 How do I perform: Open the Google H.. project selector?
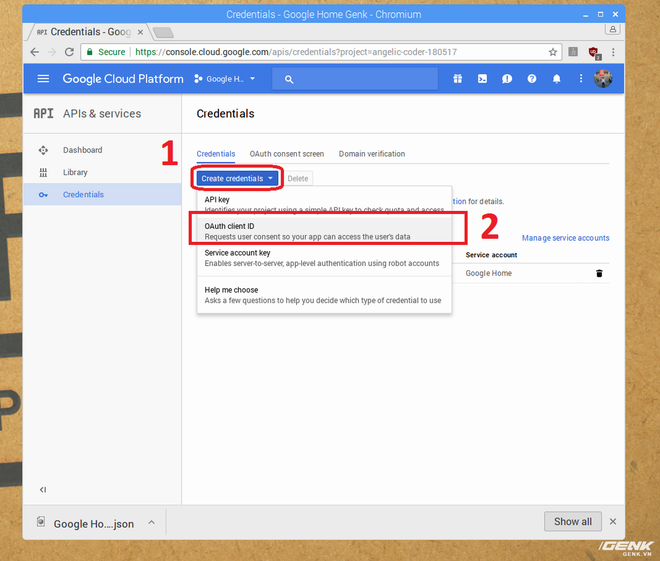[x=224, y=79]
